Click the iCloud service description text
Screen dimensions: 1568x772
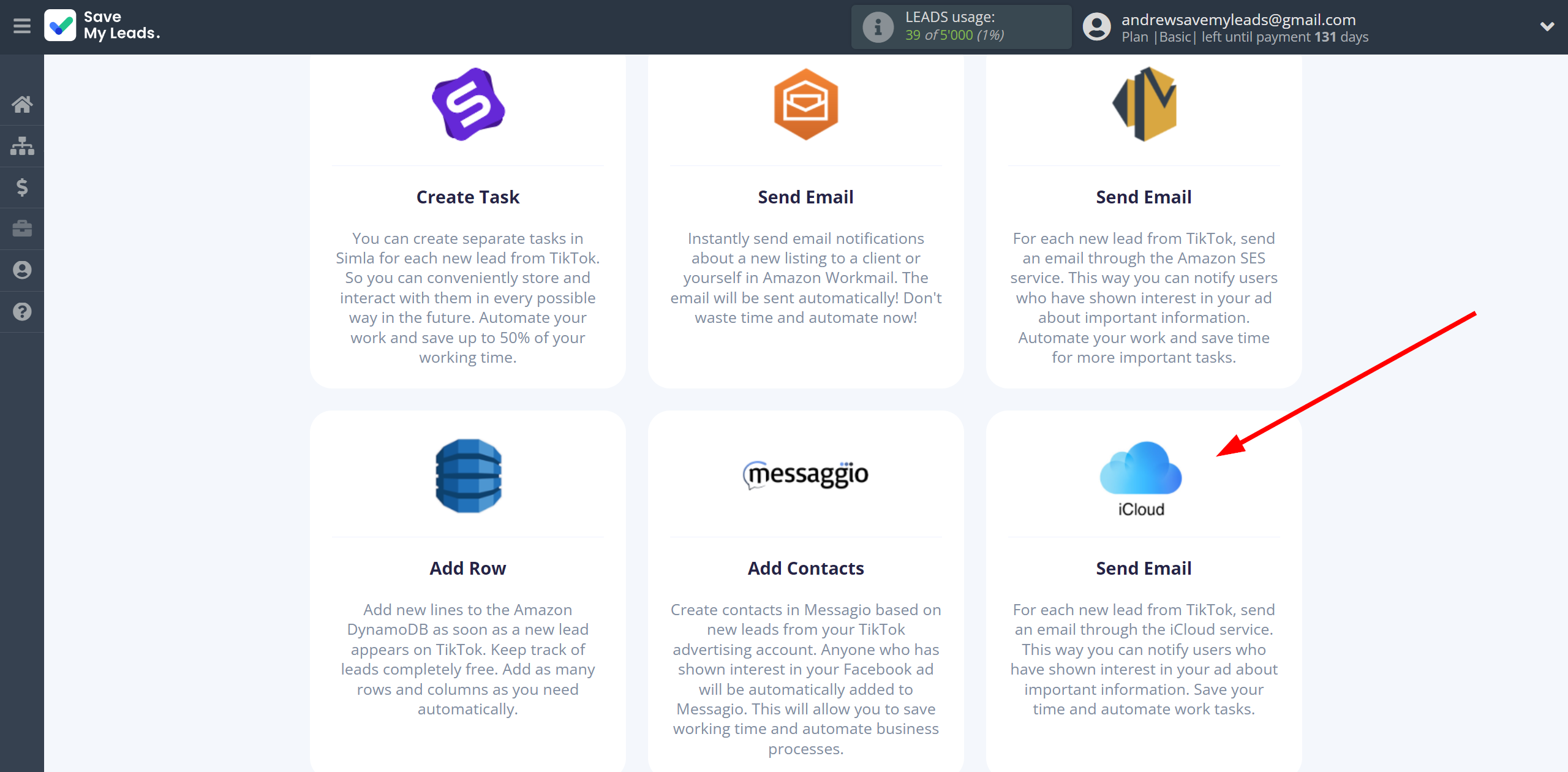(1144, 659)
